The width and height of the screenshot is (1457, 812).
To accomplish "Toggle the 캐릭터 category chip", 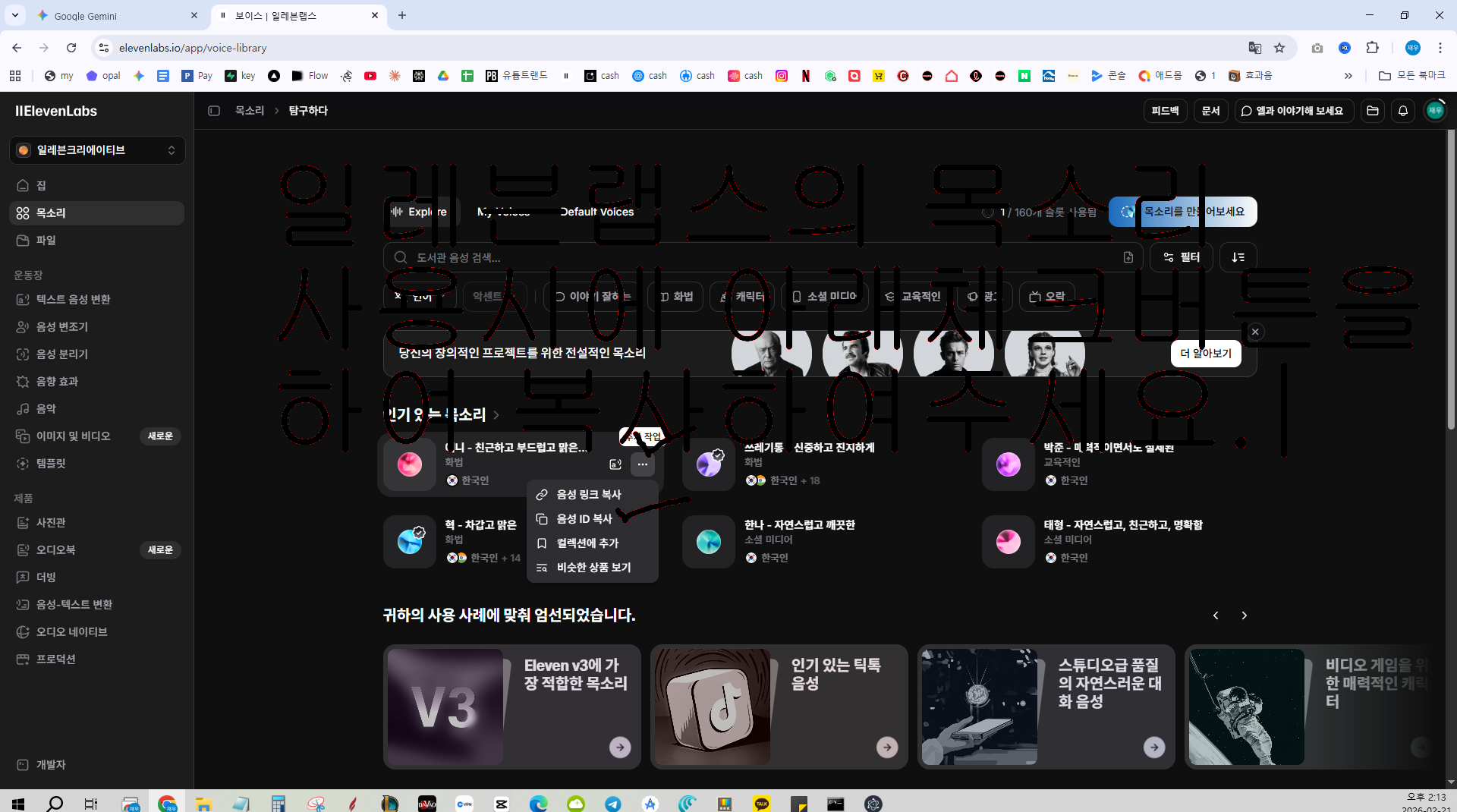I will tap(742, 297).
